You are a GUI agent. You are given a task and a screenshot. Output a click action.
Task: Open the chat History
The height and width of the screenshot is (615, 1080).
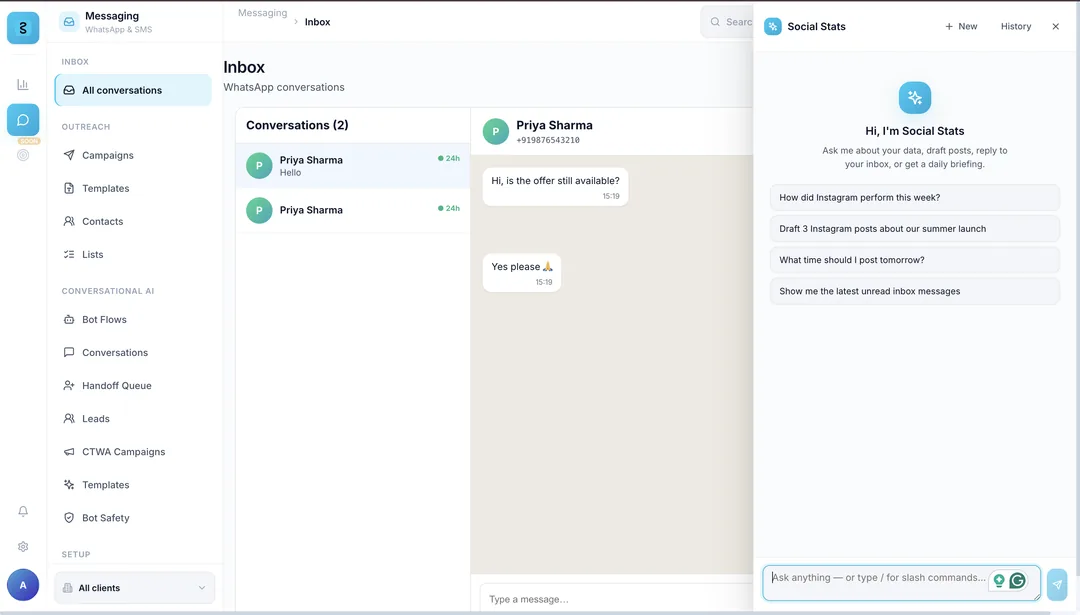coord(1016,26)
